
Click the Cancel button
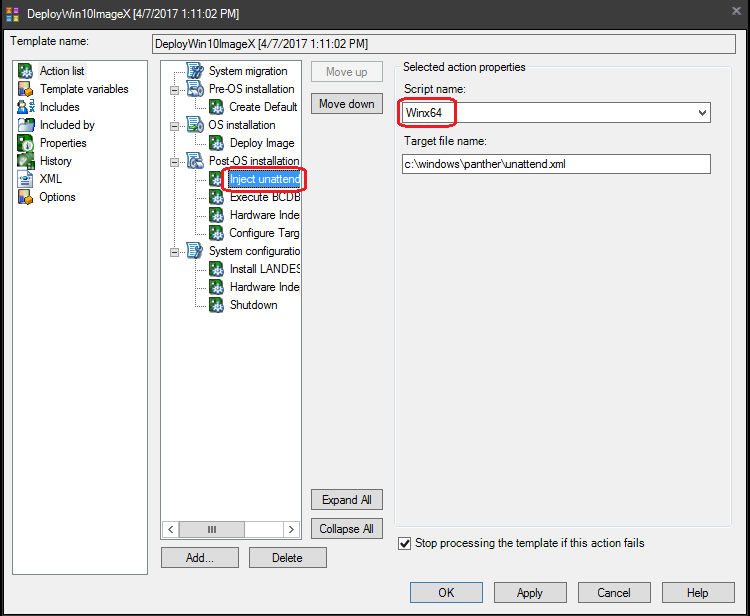click(x=614, y=593)
